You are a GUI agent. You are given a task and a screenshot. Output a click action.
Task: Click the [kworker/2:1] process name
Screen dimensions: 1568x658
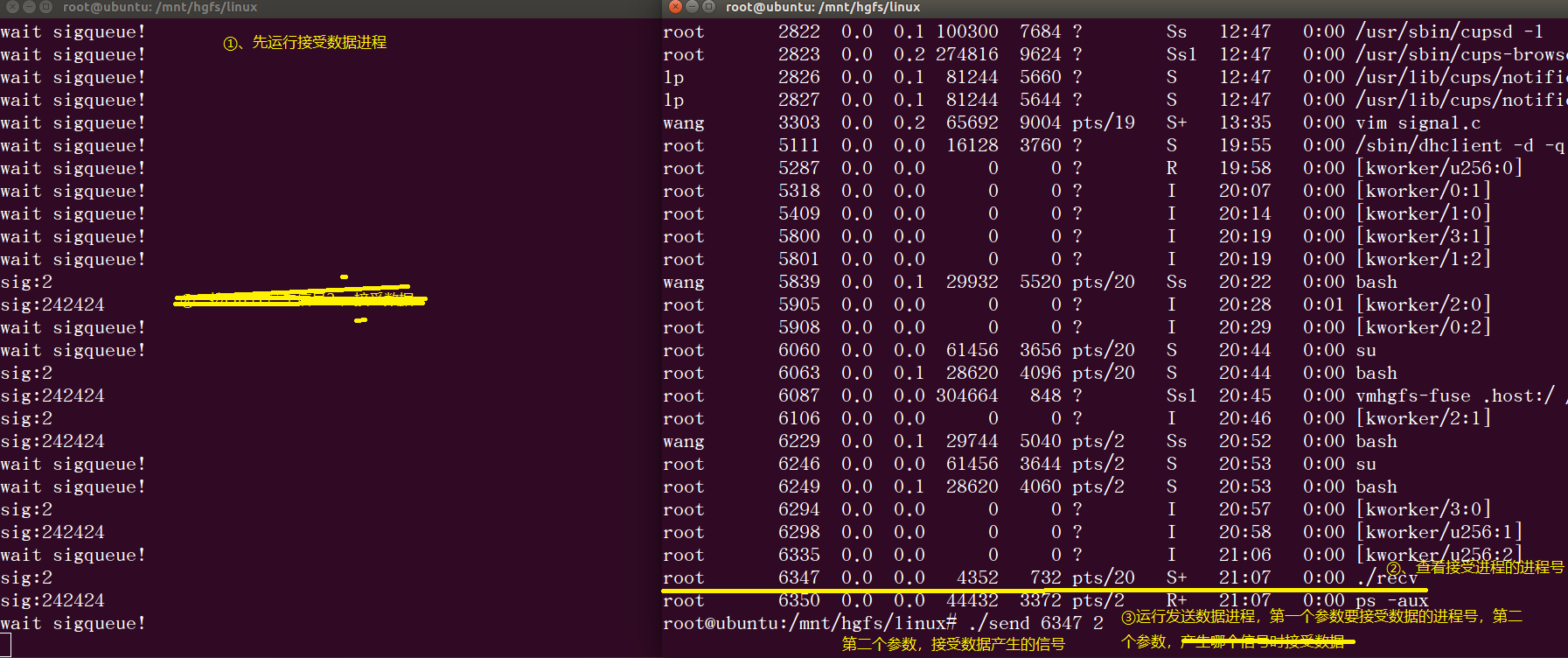coord(1424,418)
